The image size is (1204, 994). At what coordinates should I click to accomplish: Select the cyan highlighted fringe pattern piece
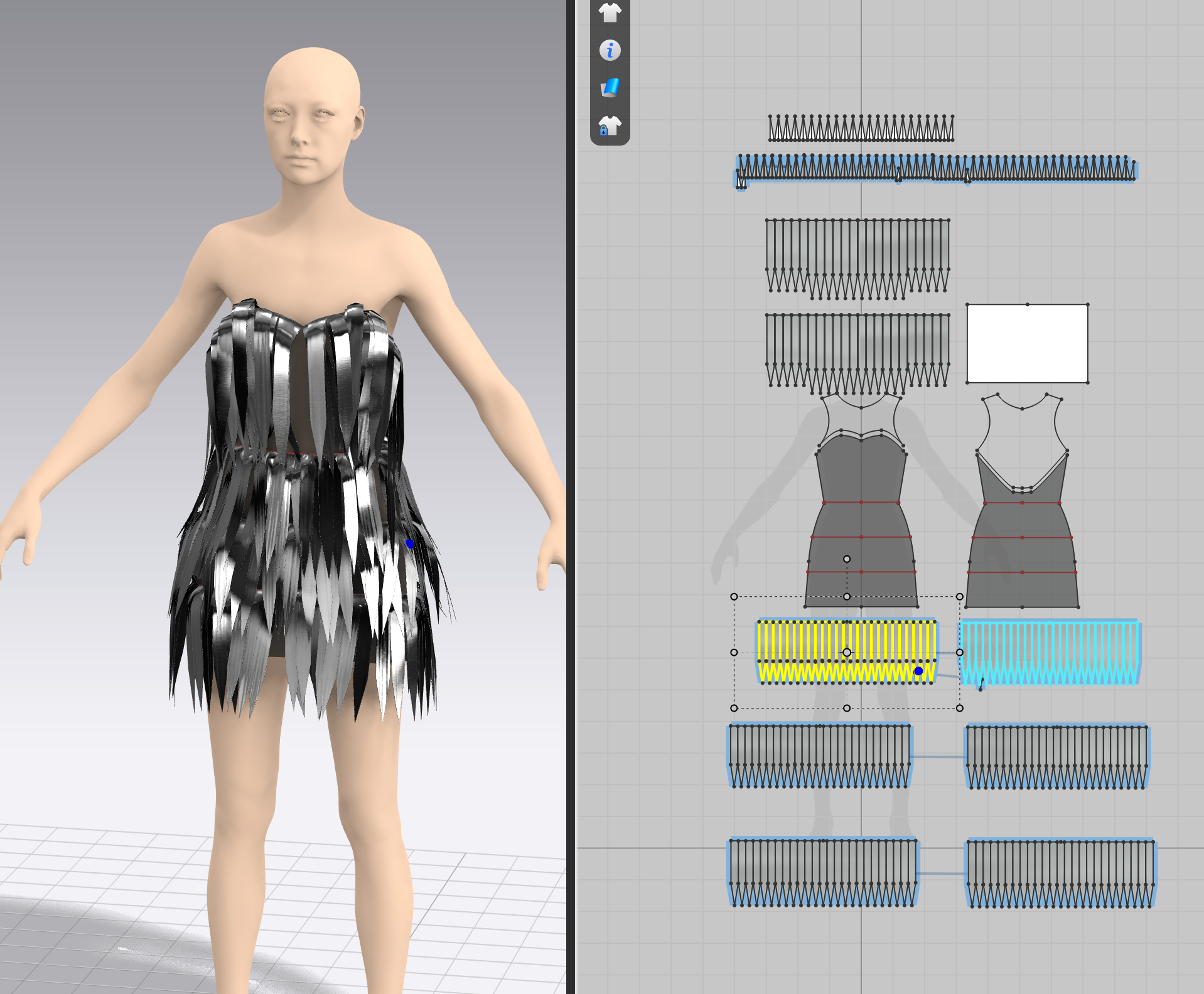click(x=1050, y=653)
